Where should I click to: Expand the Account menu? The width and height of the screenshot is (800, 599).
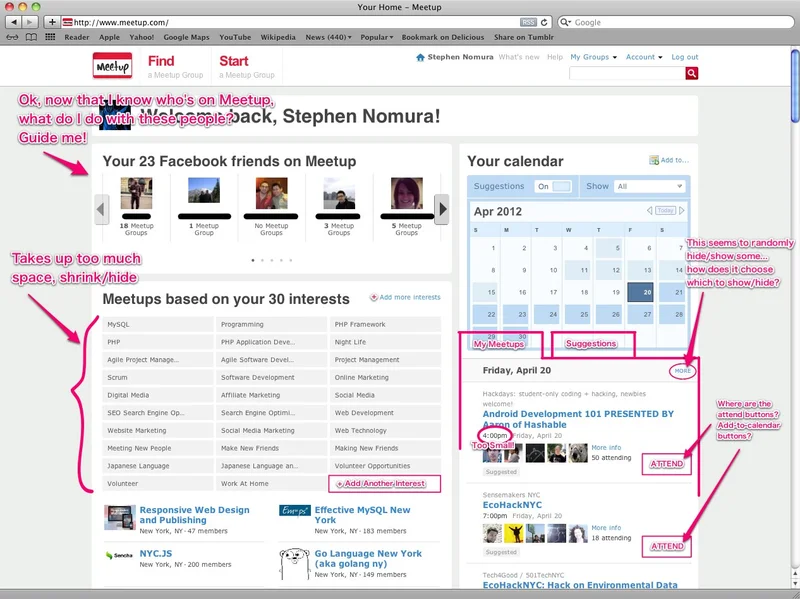tap(643, 57)
